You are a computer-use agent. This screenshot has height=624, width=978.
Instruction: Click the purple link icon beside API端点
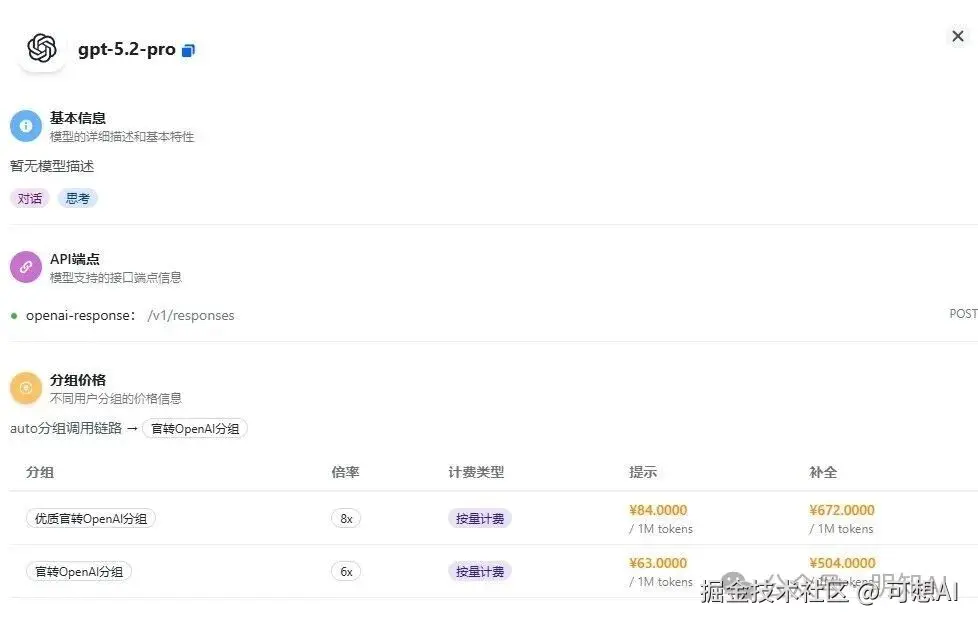point(25,266)
